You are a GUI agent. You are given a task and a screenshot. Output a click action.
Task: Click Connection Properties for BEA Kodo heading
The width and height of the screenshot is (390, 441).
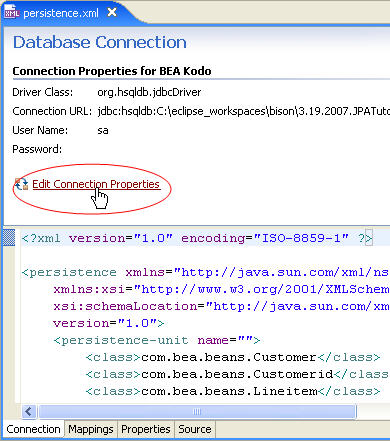[x=112, y=71]
